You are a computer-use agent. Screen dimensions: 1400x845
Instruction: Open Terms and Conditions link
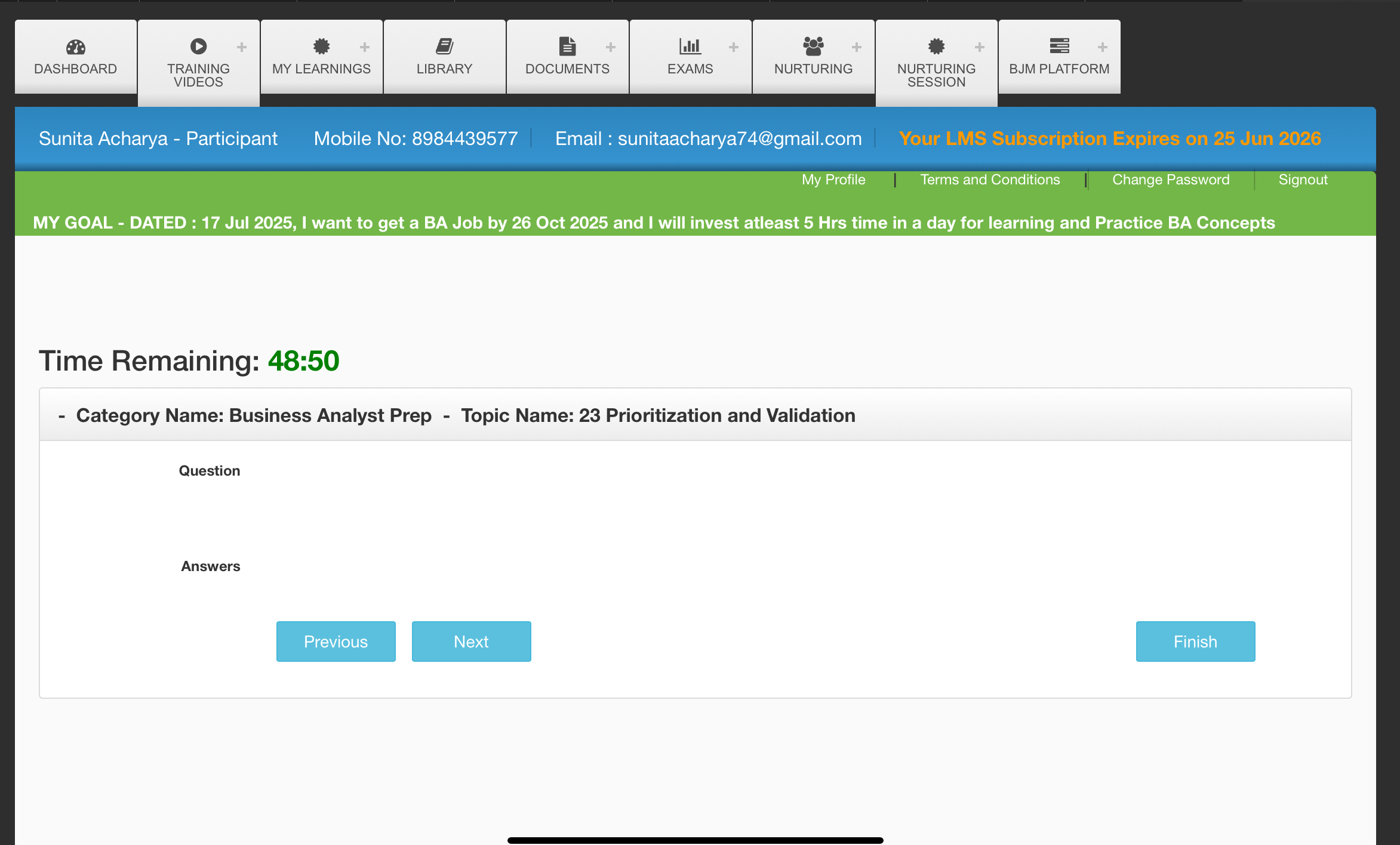click(990, 180)
